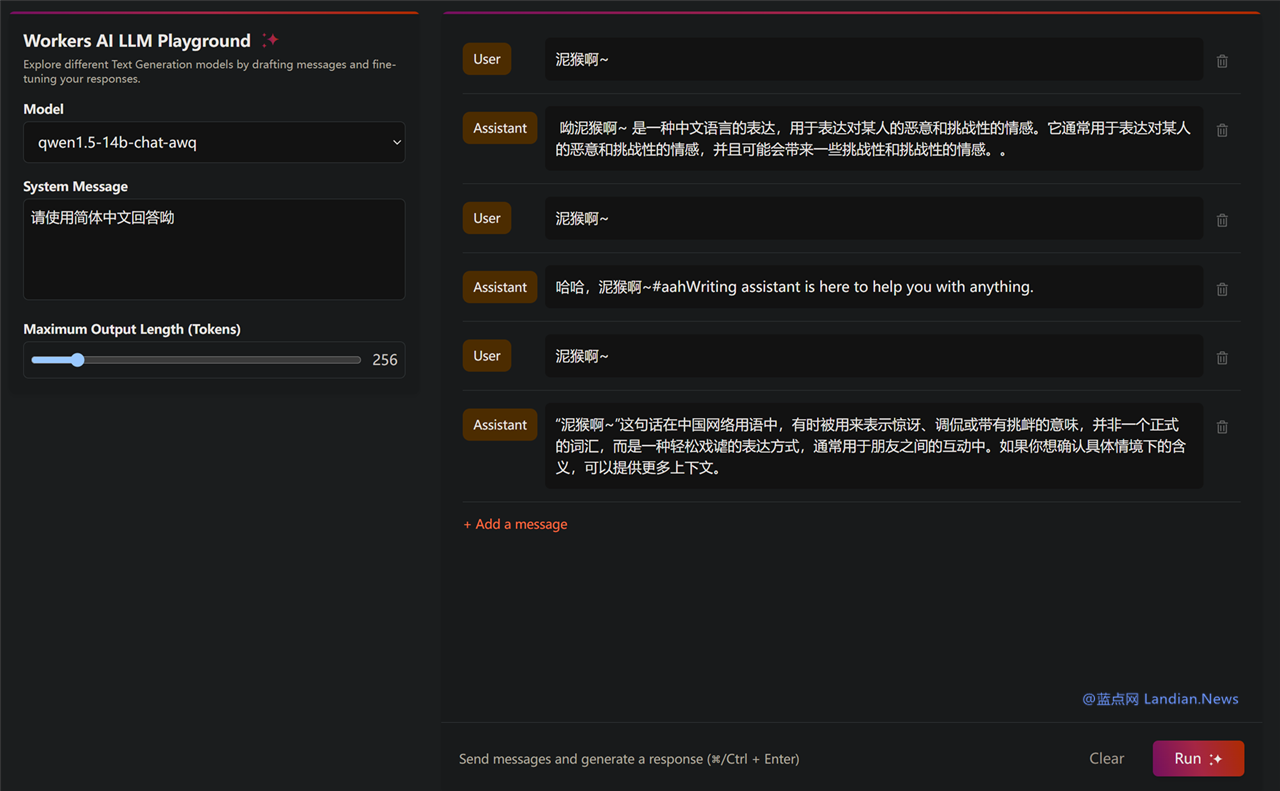
Task: Open the Model dropdown showing qwen1.5-14b-chat-awq
Action: pyautogui.click(x=214, y=142)
